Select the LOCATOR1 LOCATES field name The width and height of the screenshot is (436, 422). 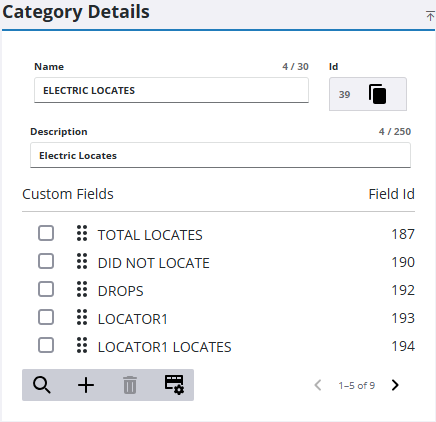click(165, 347)
